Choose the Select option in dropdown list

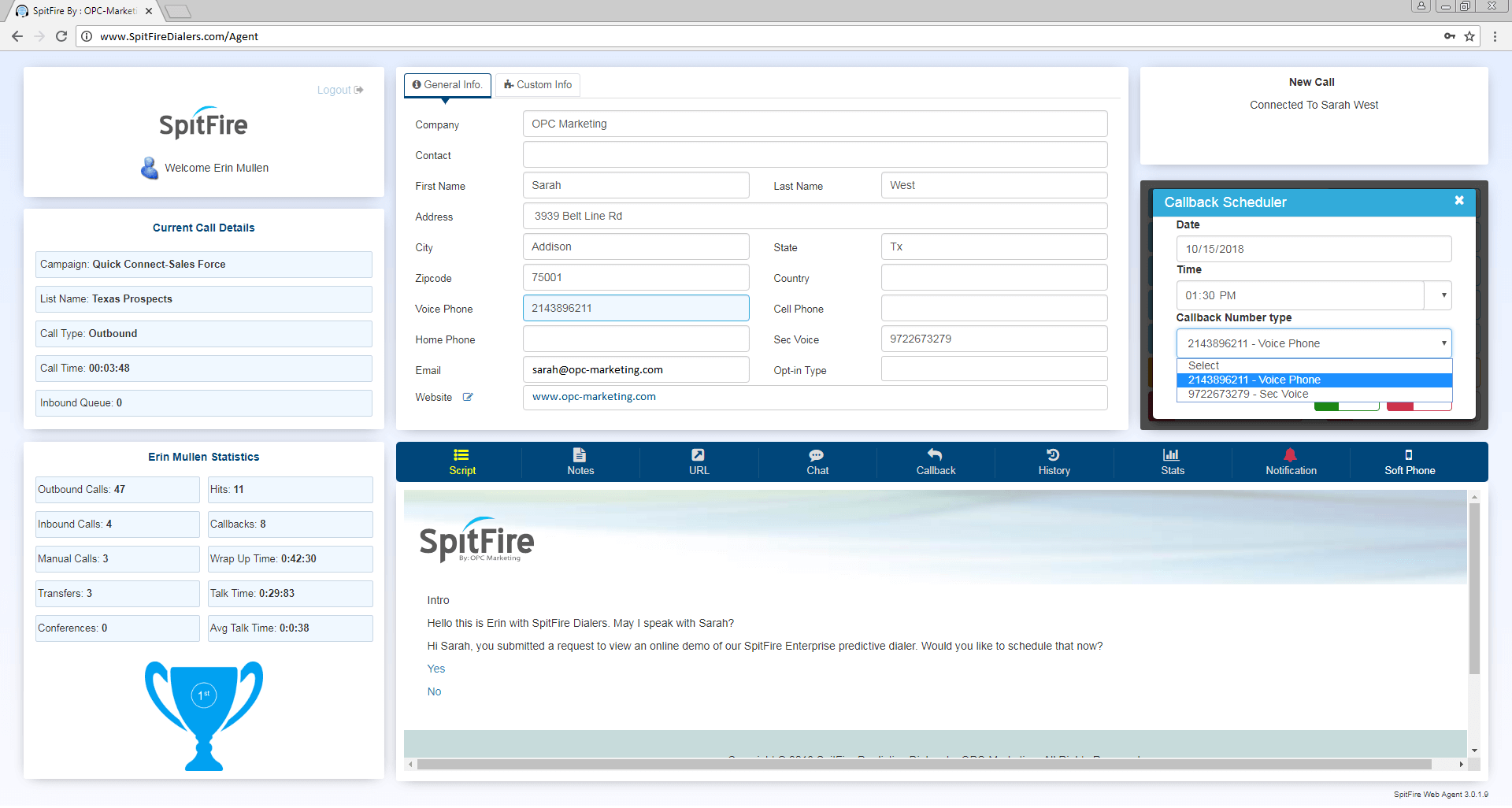pos(1314,366)
